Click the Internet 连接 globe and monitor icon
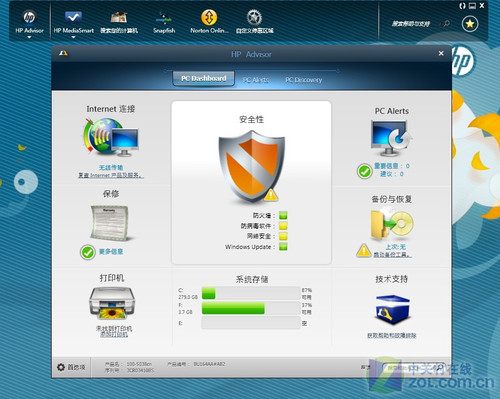This screenshot has width=500, height=399. coord(111,138)
